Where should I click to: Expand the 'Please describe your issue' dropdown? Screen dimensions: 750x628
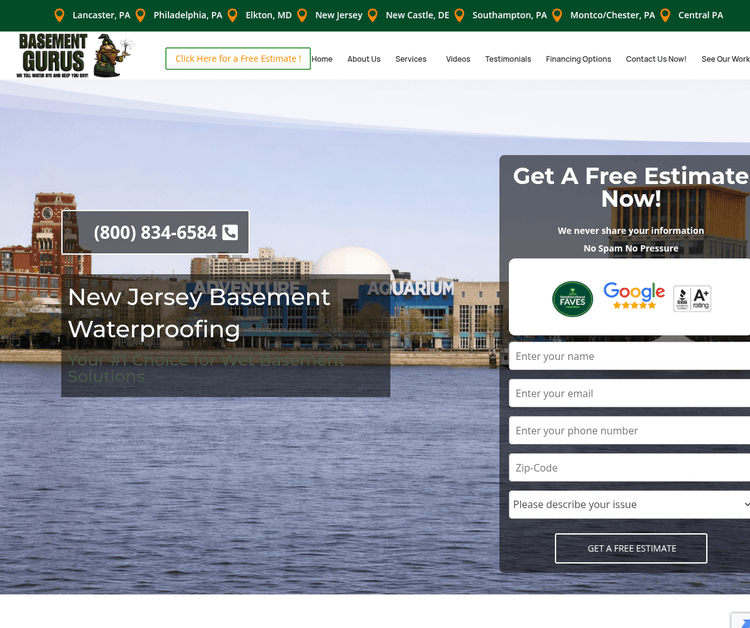coord(629,505)
